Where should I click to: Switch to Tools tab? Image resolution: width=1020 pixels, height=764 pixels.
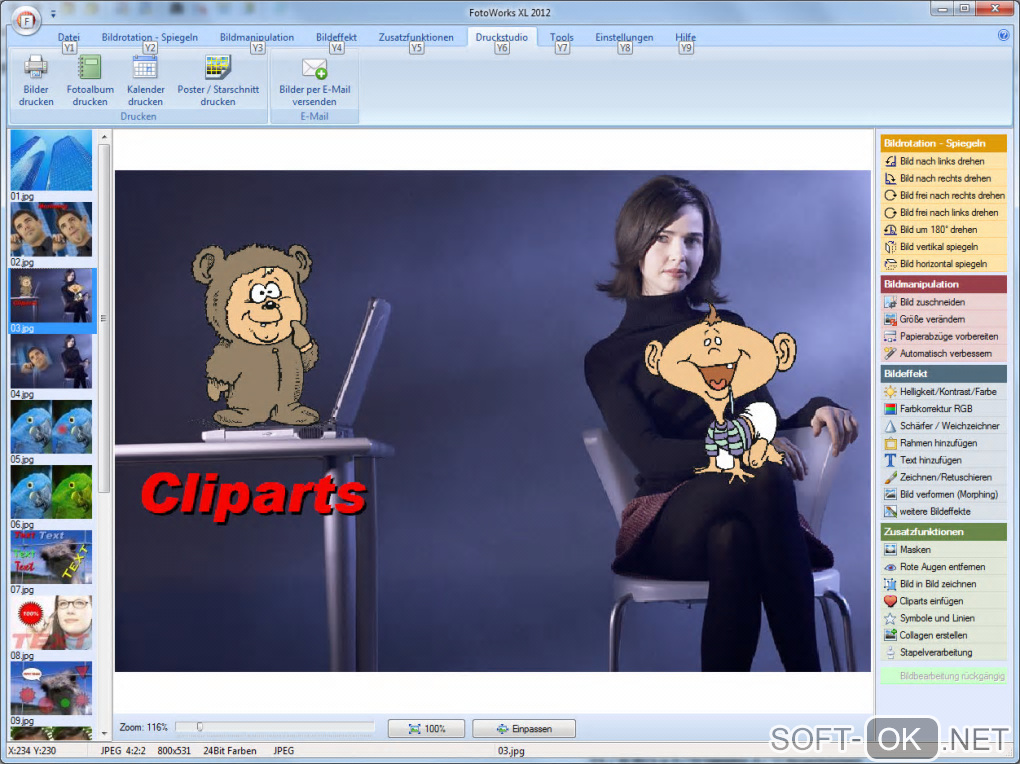(x=561, y=37)
